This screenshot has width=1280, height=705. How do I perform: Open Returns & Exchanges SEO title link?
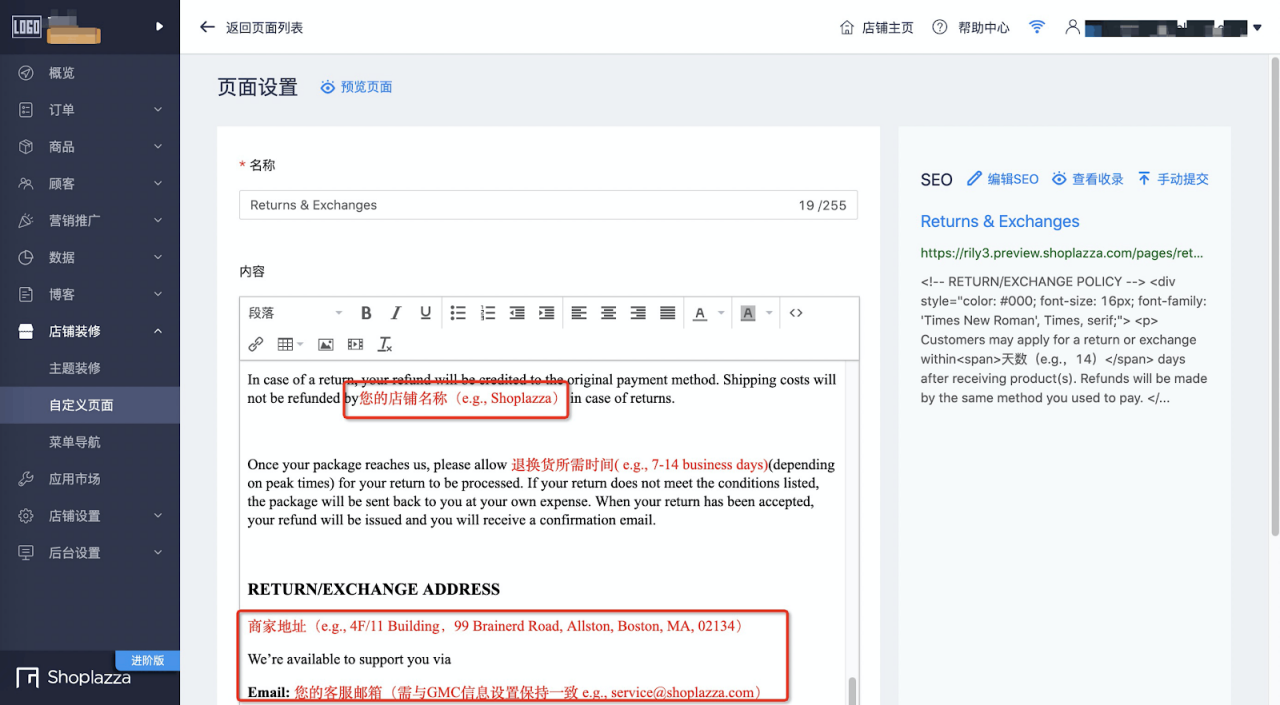(x=1000, y=221)
